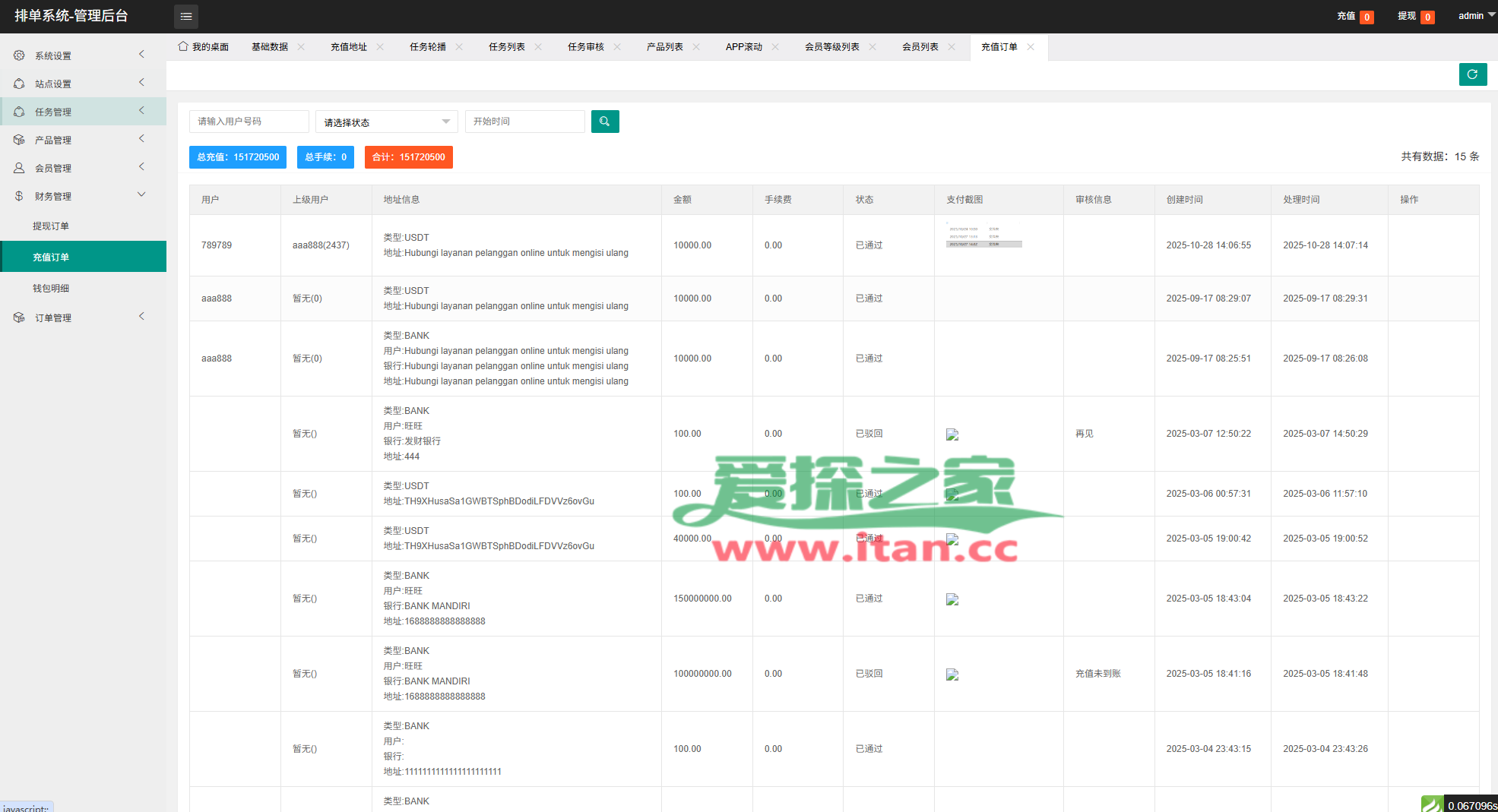Open 钱包明细 in the sidebar
This screenshot has height=812, width=1498.
(51, 288)
